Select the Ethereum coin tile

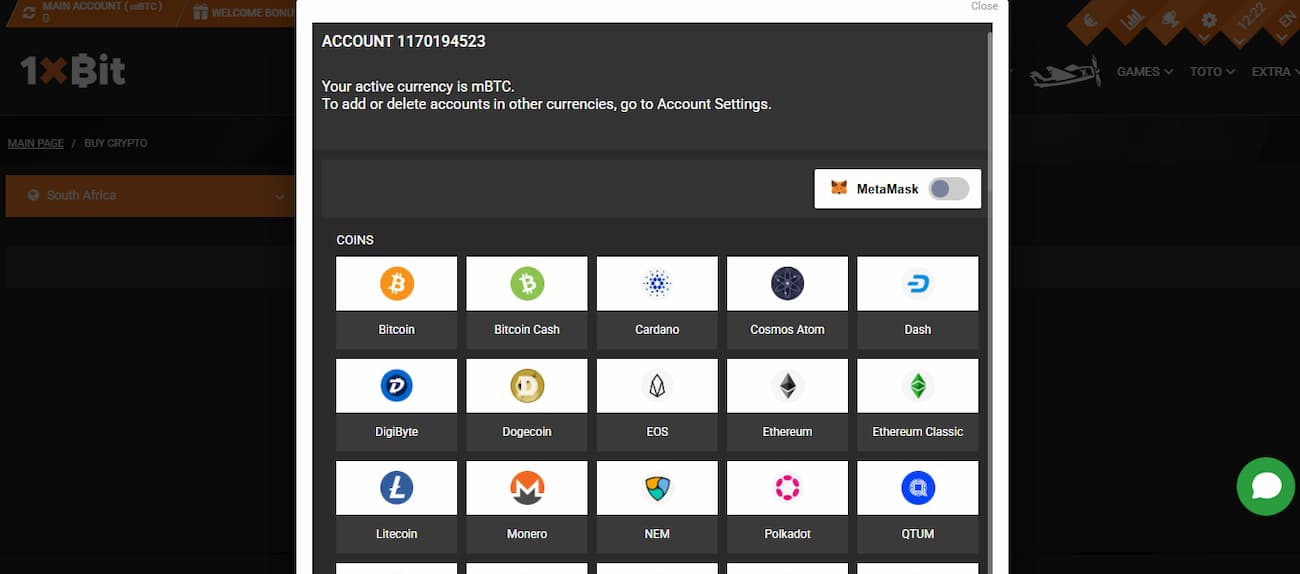click(787, 404)
